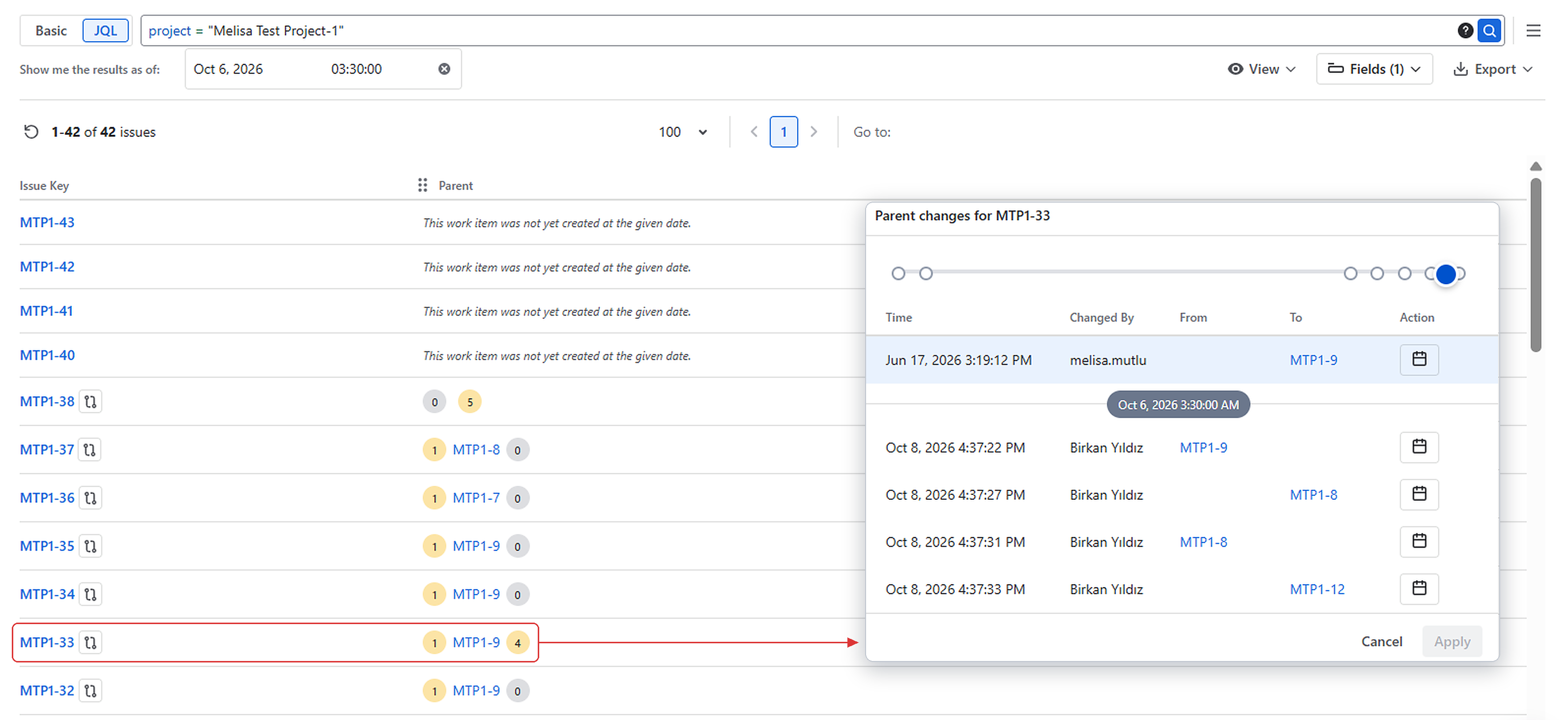Open the hamburger menu icon at top right

tap(1533, 30)
